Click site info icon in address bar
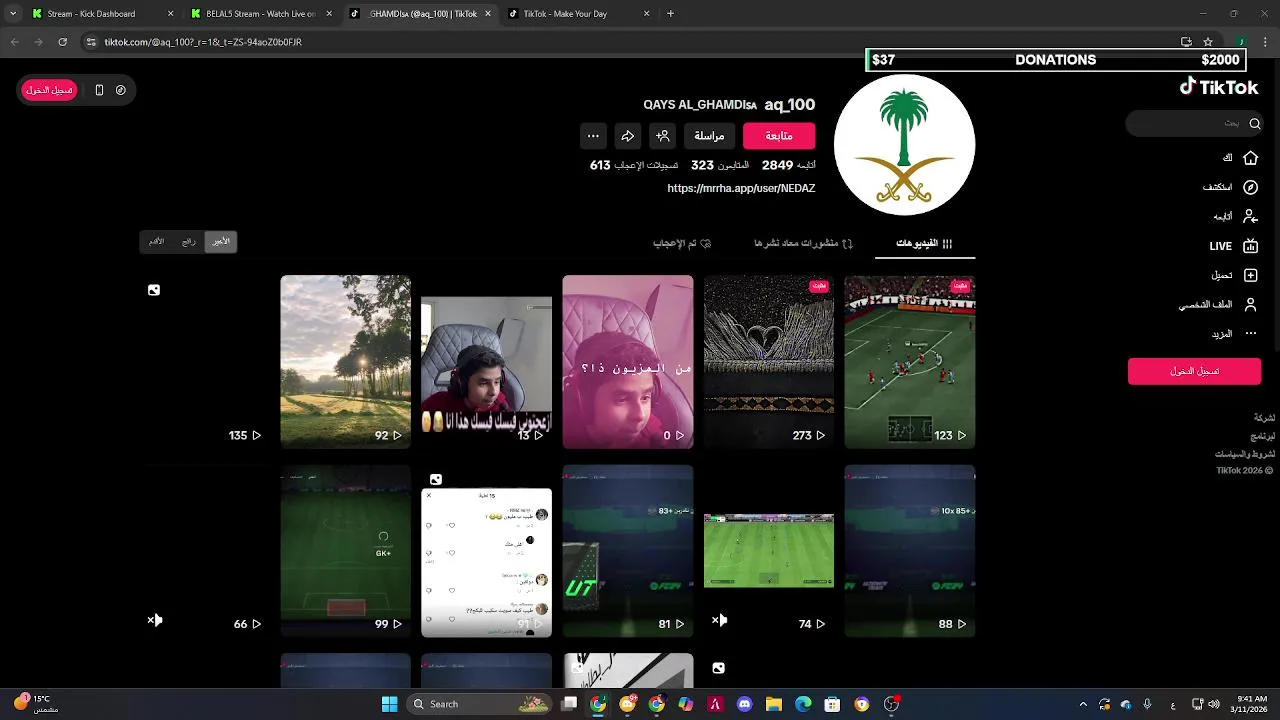The width and height of the screenshot is (1280, 720). point(91,42)
